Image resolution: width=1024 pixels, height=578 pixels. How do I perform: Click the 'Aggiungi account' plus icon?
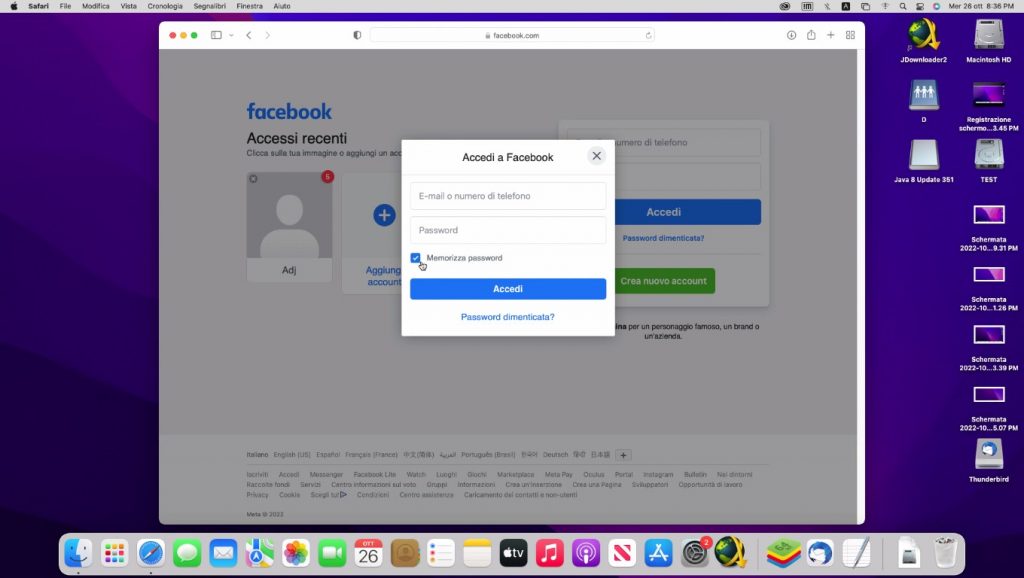(382, 215)
